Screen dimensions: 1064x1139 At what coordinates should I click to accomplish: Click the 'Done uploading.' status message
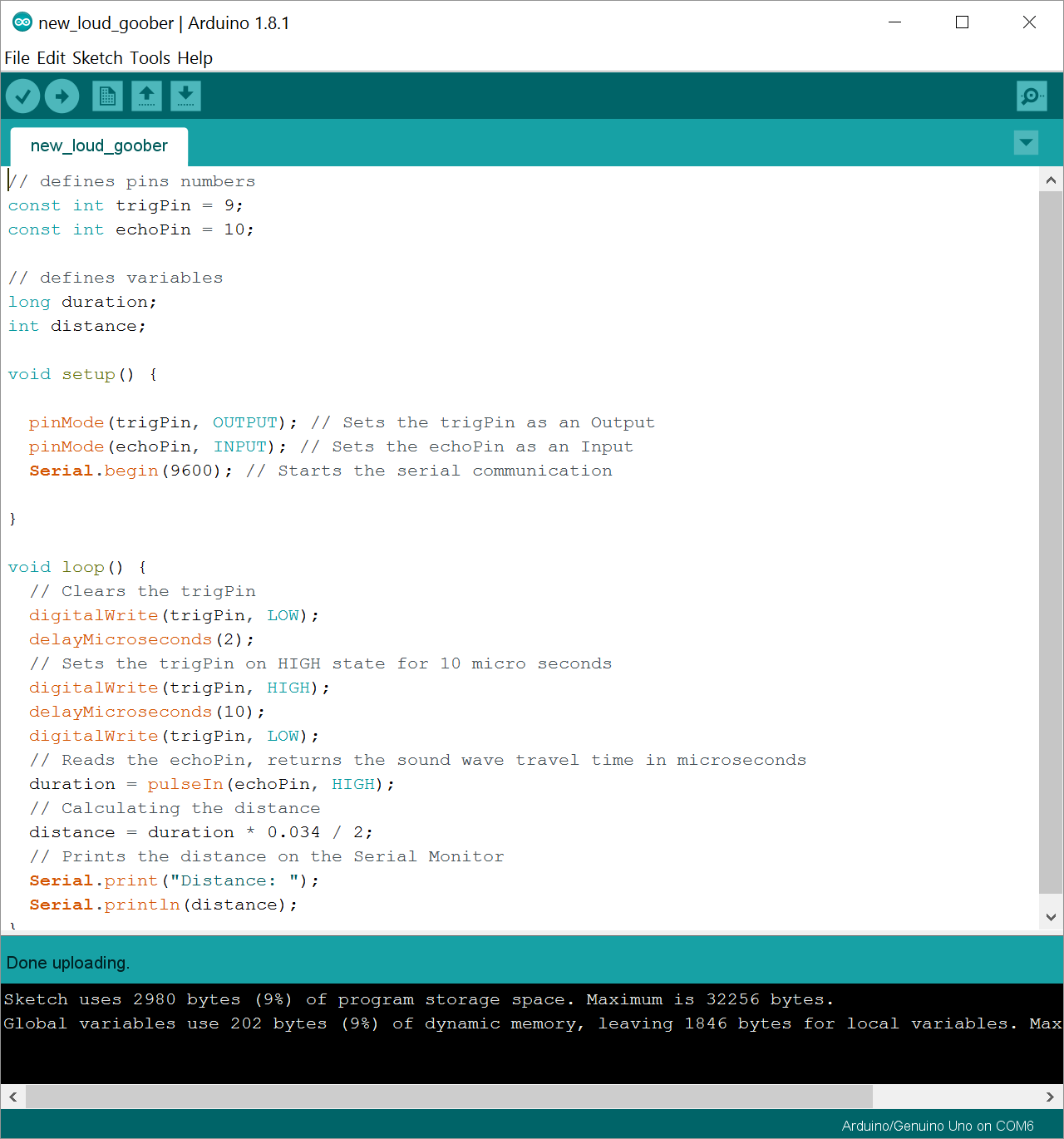pos(68,963)
